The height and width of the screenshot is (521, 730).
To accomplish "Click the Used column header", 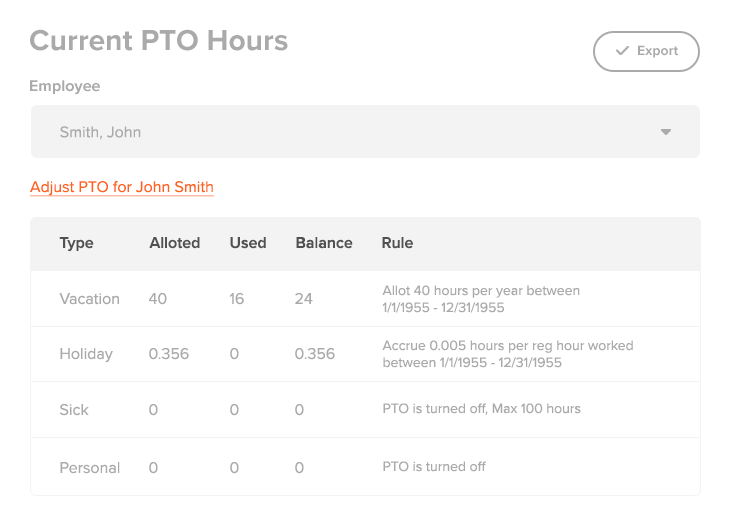I will click(x=248, y=243).
